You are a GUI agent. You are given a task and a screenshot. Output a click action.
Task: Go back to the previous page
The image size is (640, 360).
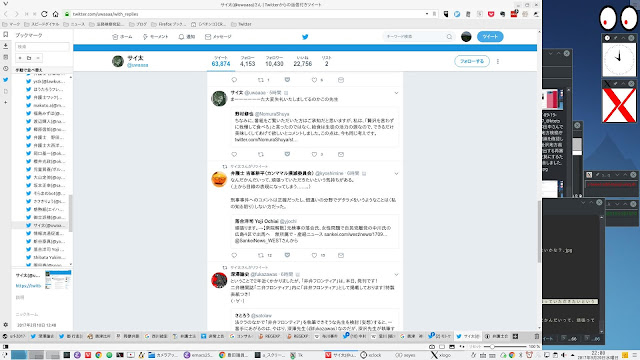6,14
